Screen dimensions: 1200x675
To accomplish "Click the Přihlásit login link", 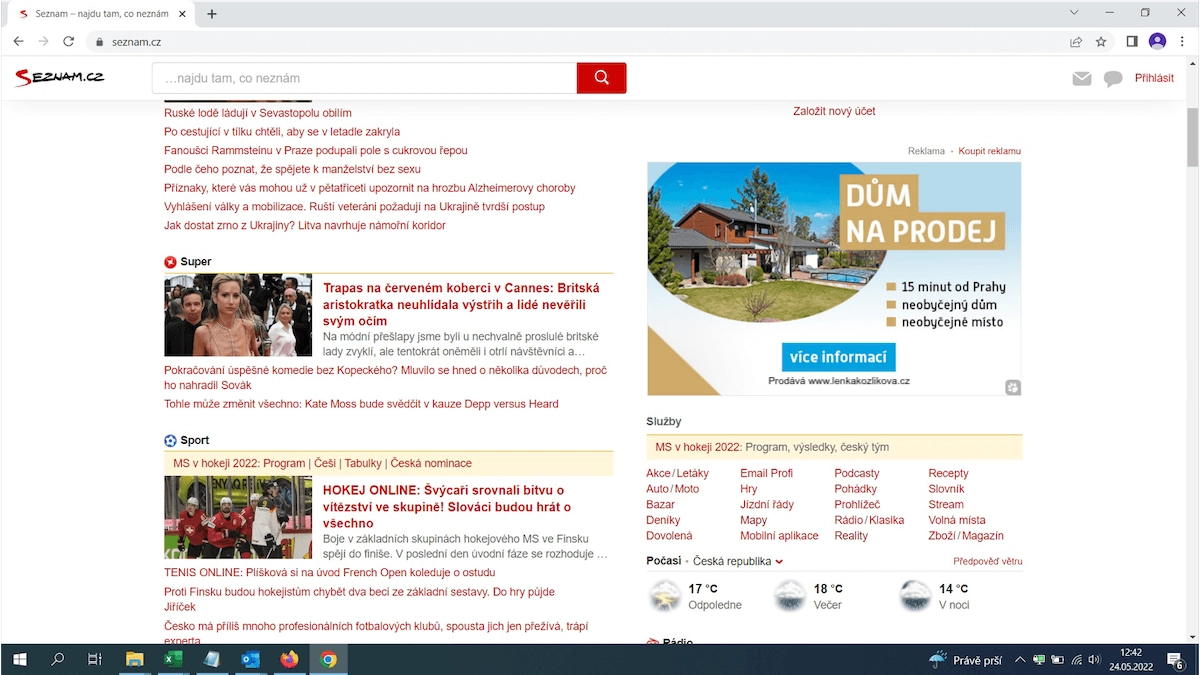I will 1154,78.
